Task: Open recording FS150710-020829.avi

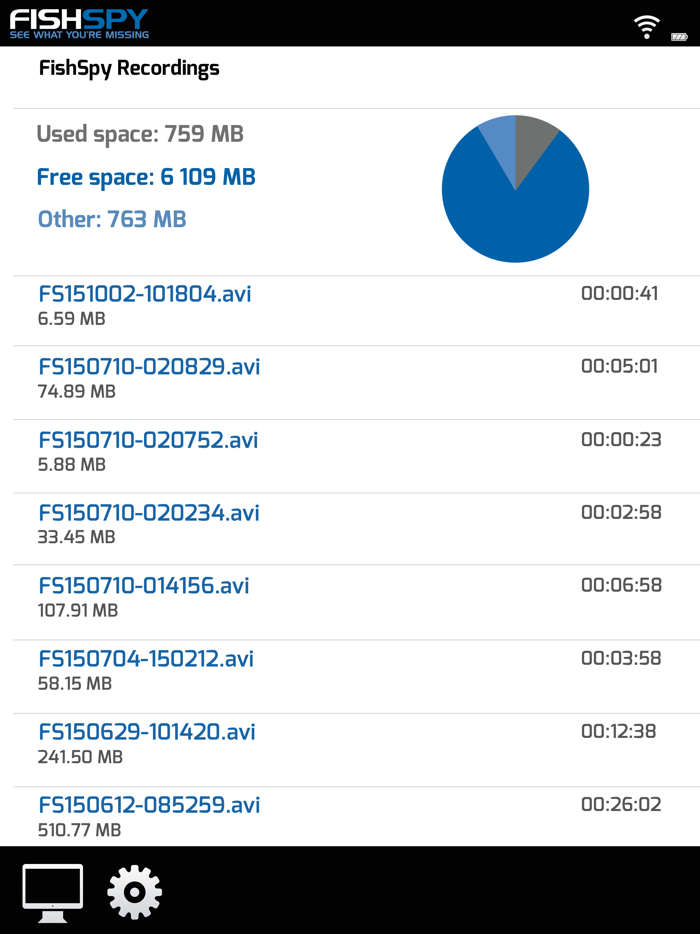Action: point(356,383)
